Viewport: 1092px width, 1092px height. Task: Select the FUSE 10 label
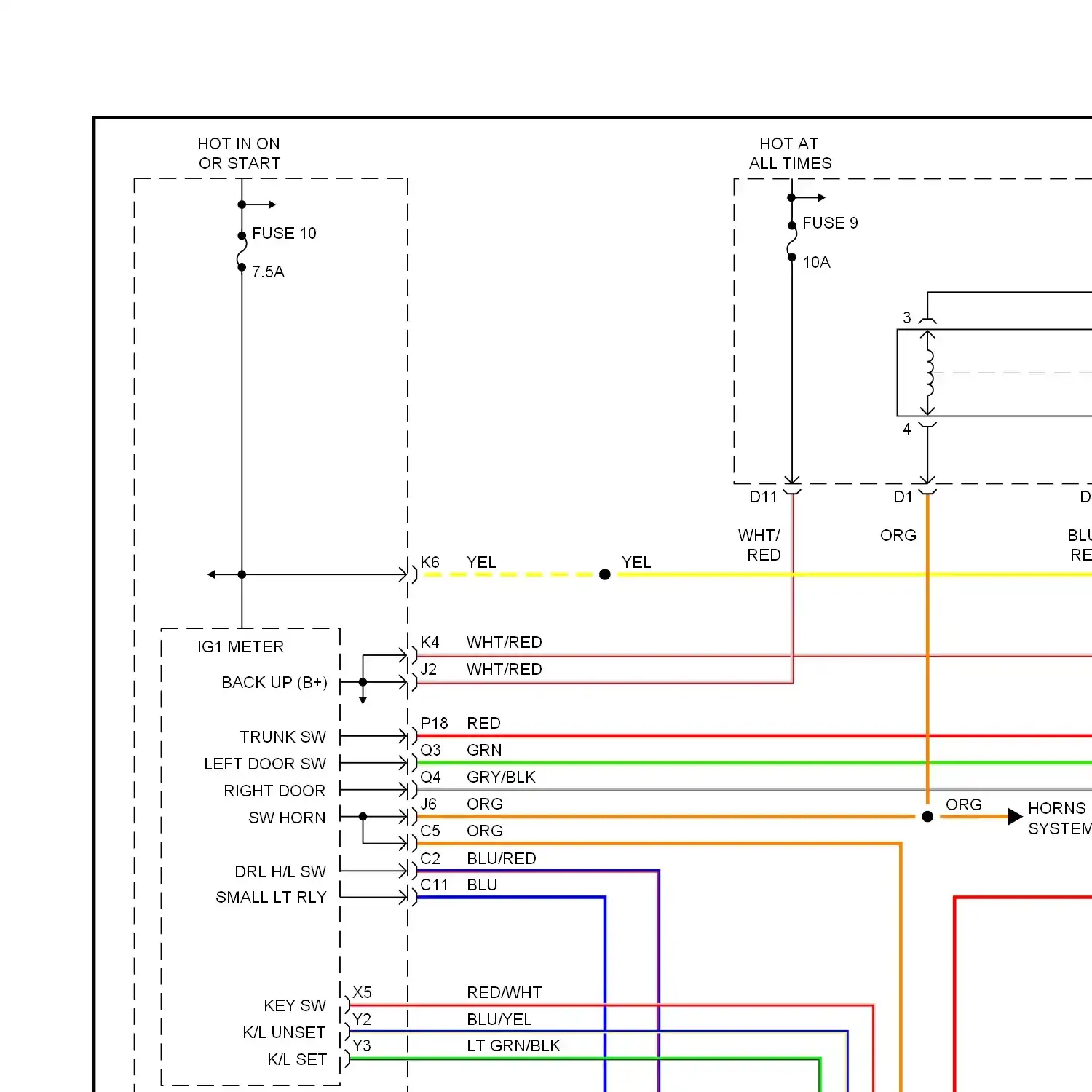pos(284,233)
